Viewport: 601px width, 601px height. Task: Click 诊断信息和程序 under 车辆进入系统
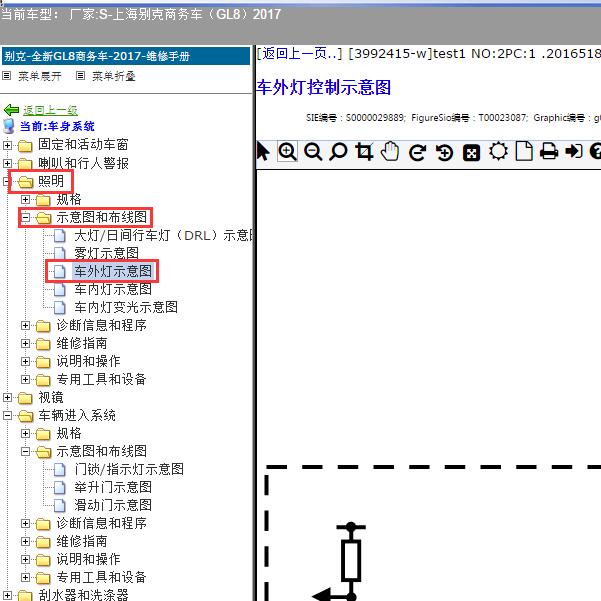102,523
